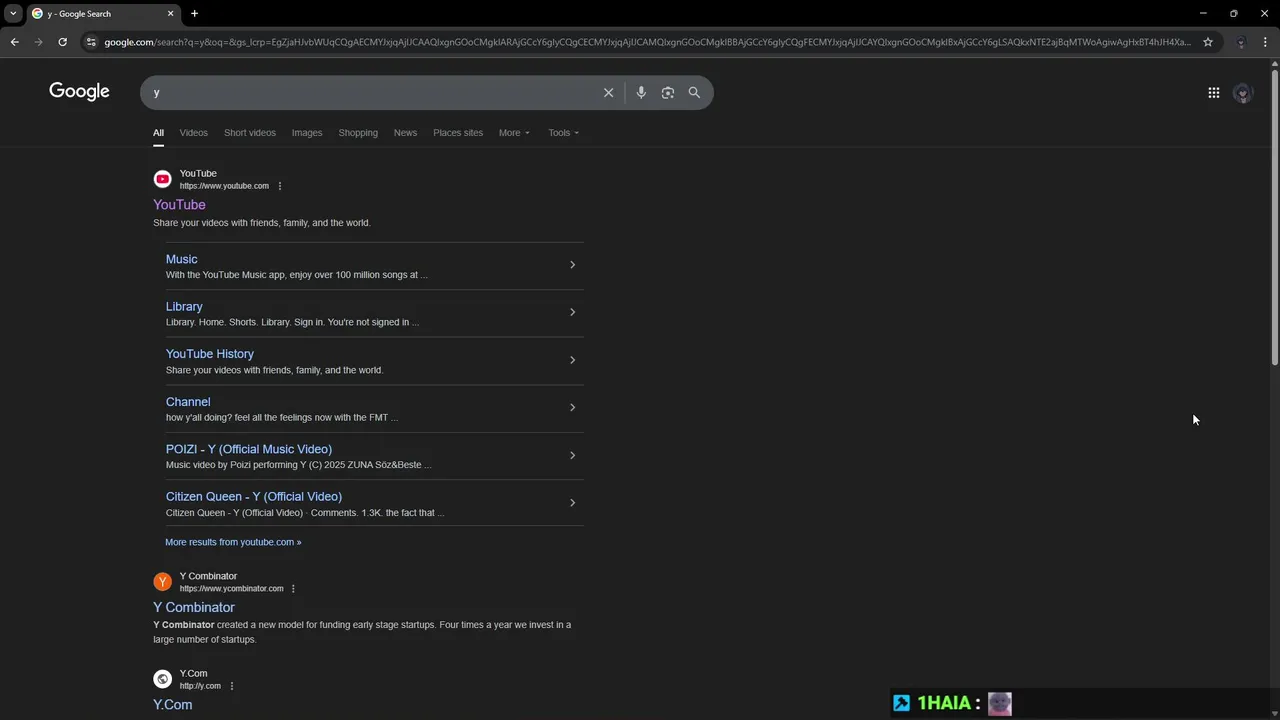The width and height of the screenshot is (1280, 720).
Task: Go back to previous page in Chrome
Action: point(14,42)
